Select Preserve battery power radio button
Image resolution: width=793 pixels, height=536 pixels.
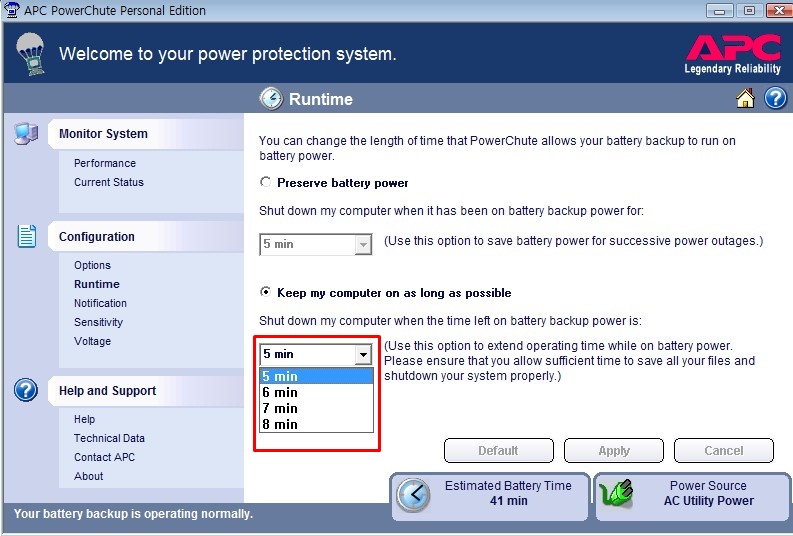tap(265, 182)
